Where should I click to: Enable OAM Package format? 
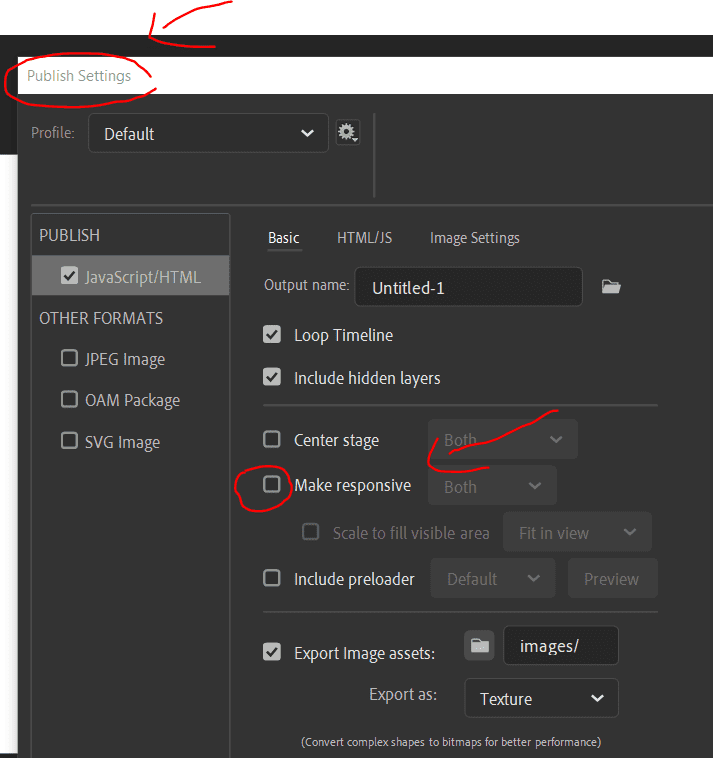pos(69,399)
